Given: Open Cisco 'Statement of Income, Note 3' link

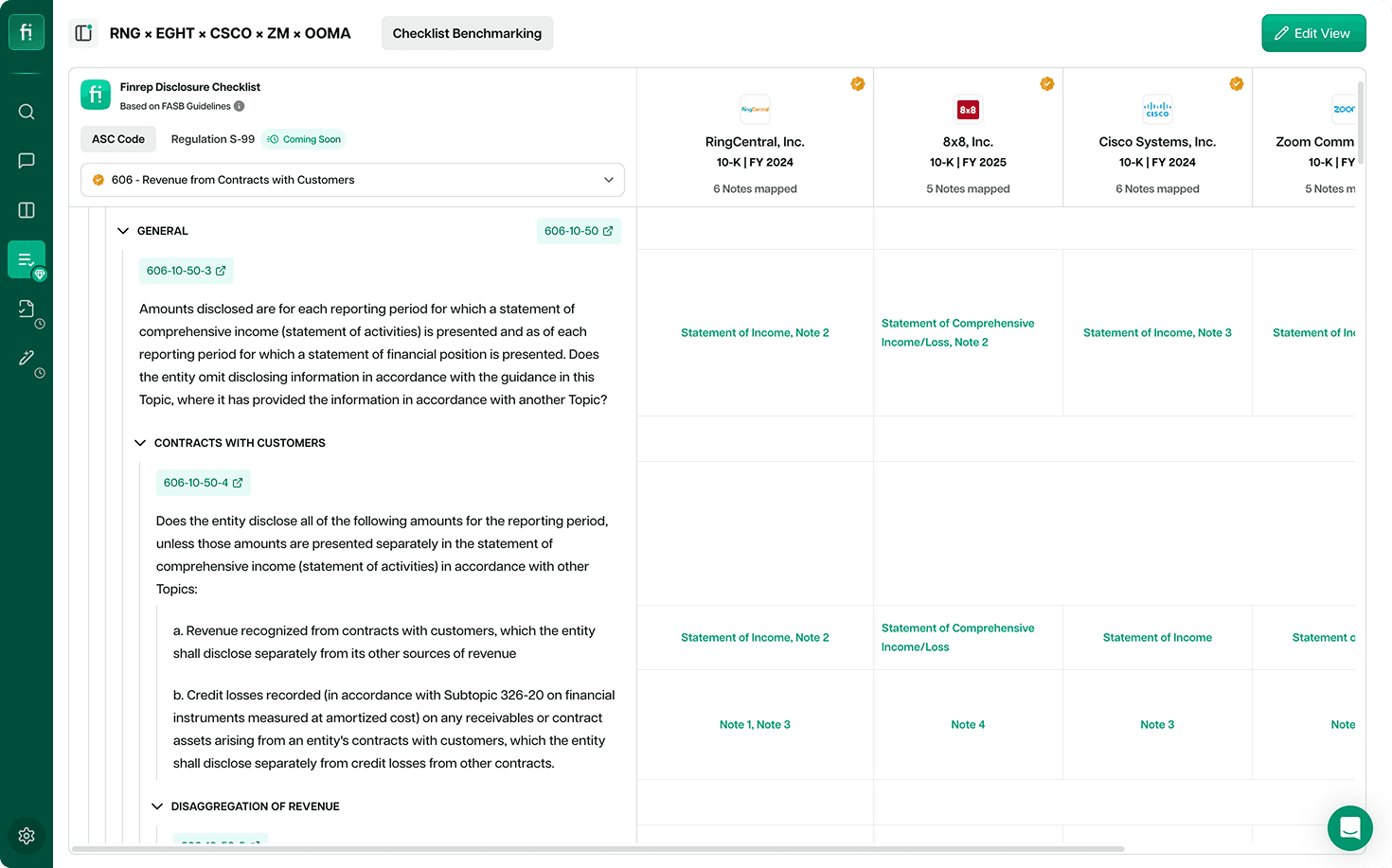Looking at the screenshot, I should click(x=1157, y=333).
